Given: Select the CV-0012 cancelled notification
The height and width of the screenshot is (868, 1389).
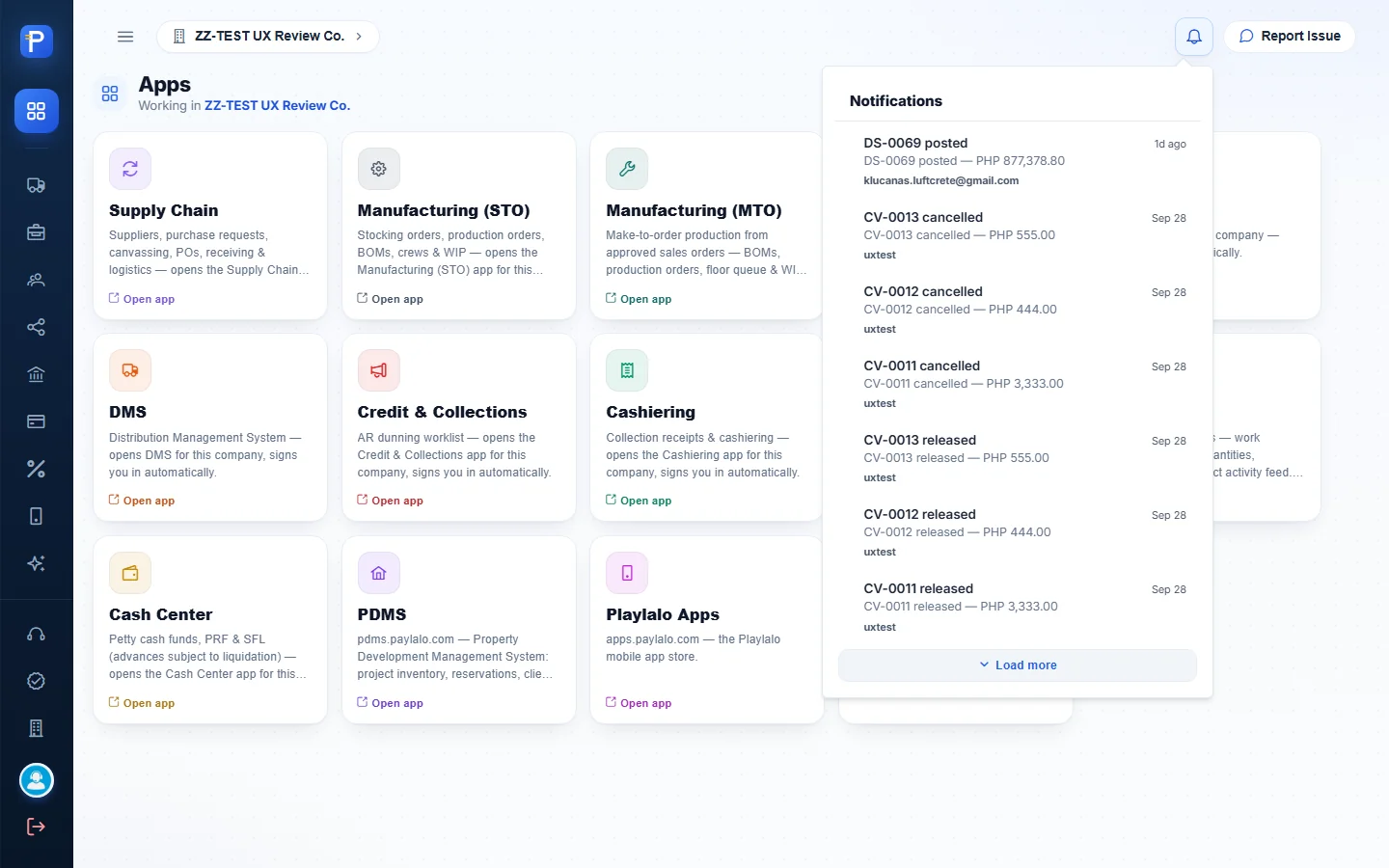Looking at the screenshot, I should [x=1018, y=310].
